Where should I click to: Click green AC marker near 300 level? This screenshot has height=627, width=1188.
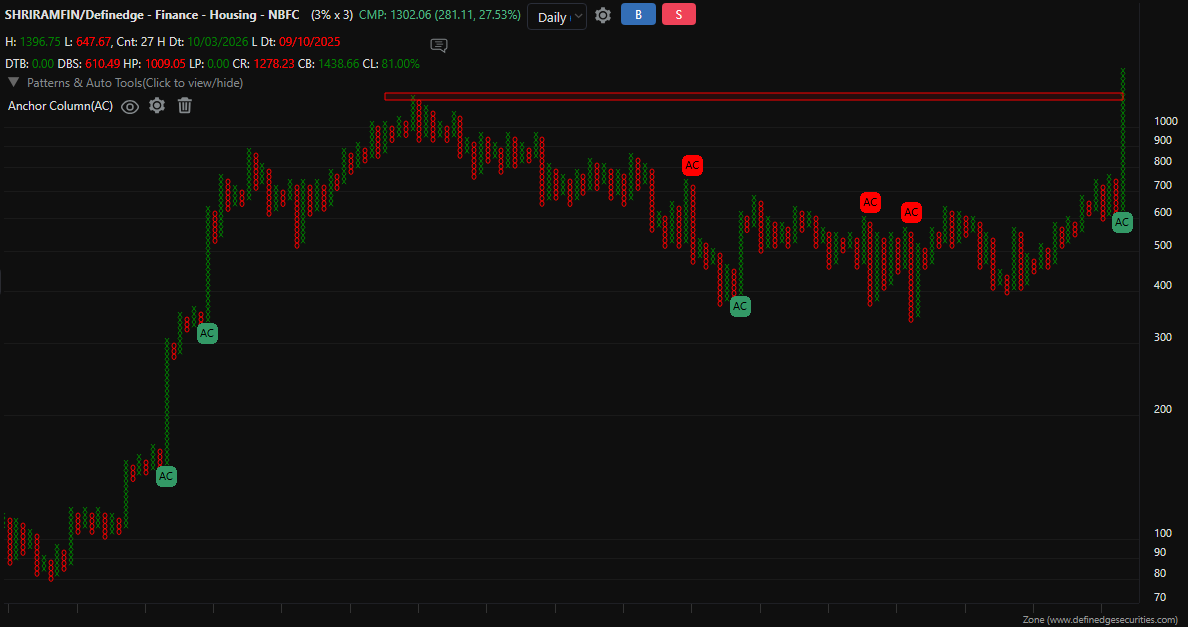pyautogui.click(x=207, y=333)
